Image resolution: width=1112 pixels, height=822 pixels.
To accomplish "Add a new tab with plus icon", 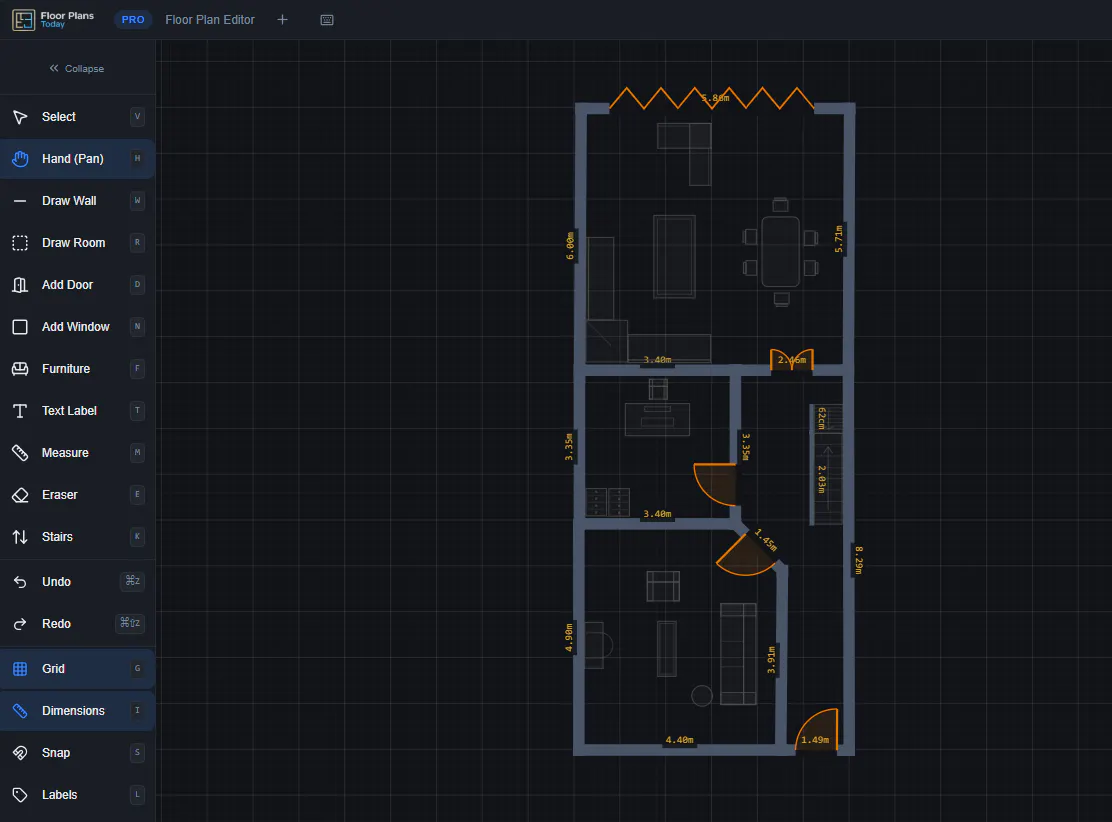I will [x=282, y=20].
